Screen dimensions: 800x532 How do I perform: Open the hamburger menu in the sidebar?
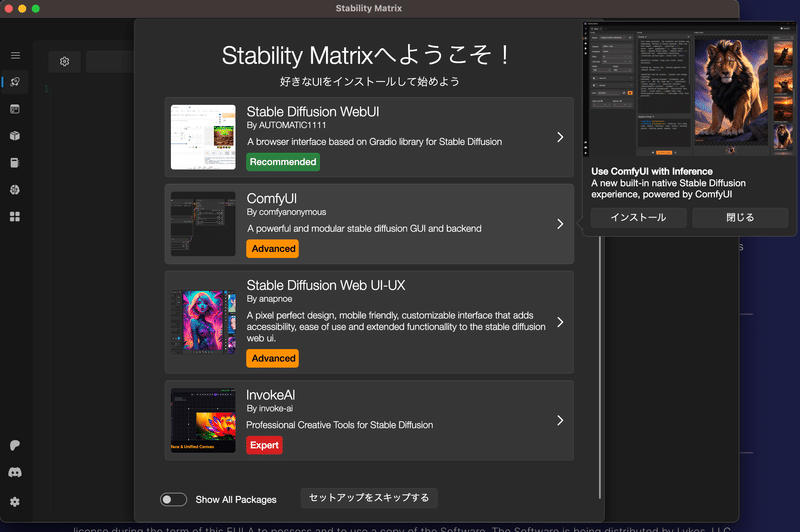(x=15, y=55)
